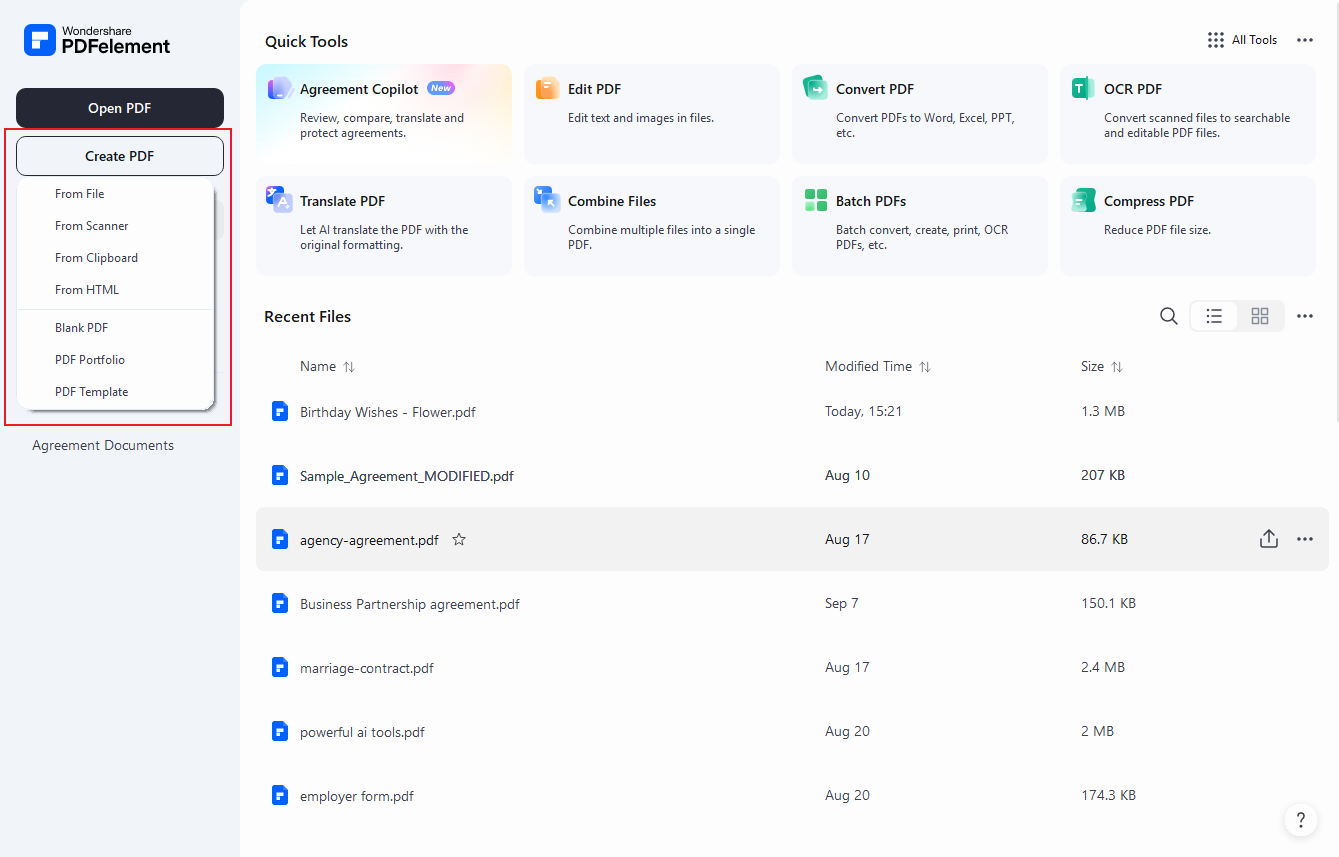Choose PDF Template in Create PDF menu
The image size is (1339, 857).
115,392
